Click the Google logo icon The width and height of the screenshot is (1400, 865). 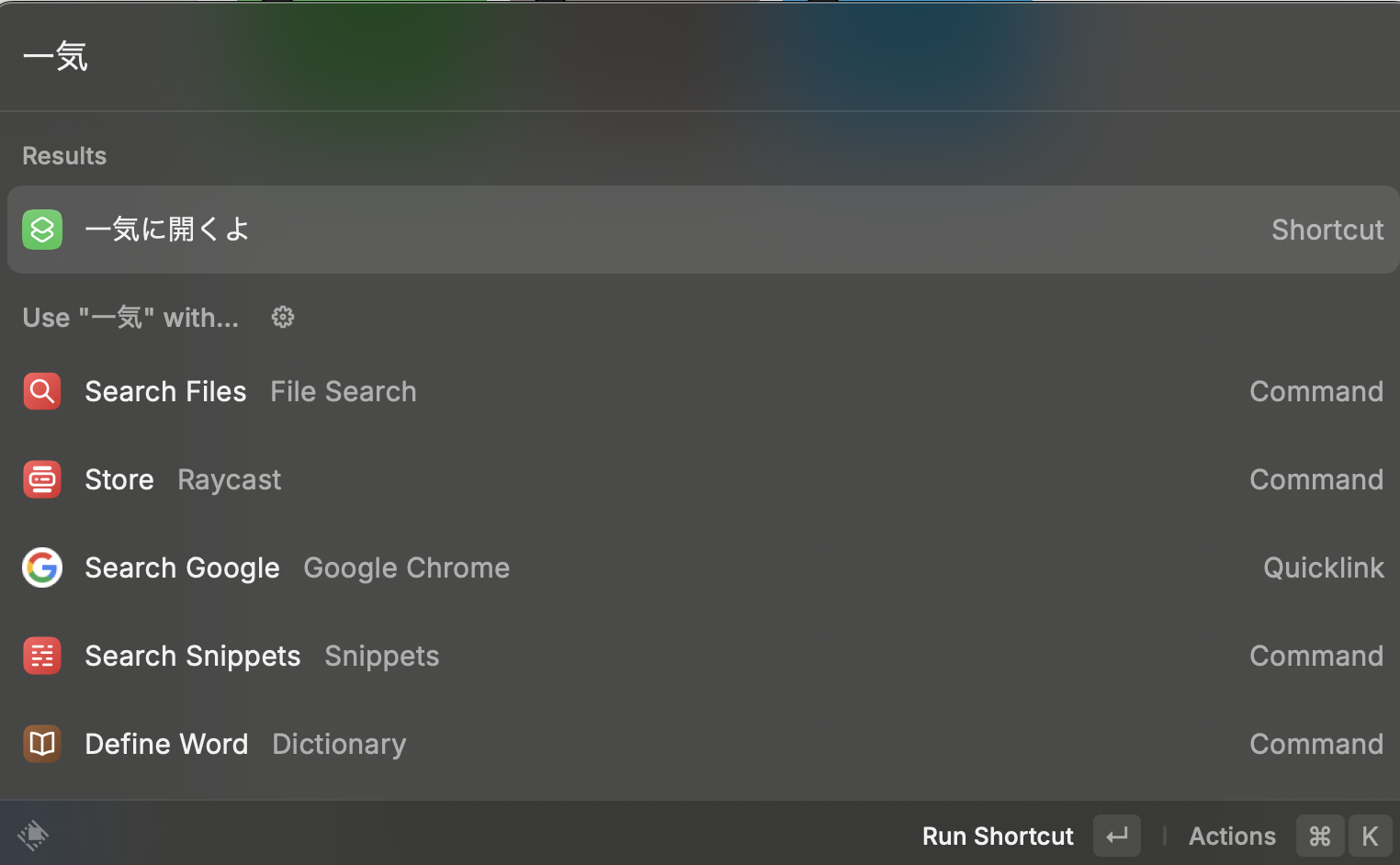[x=42, y=567]
